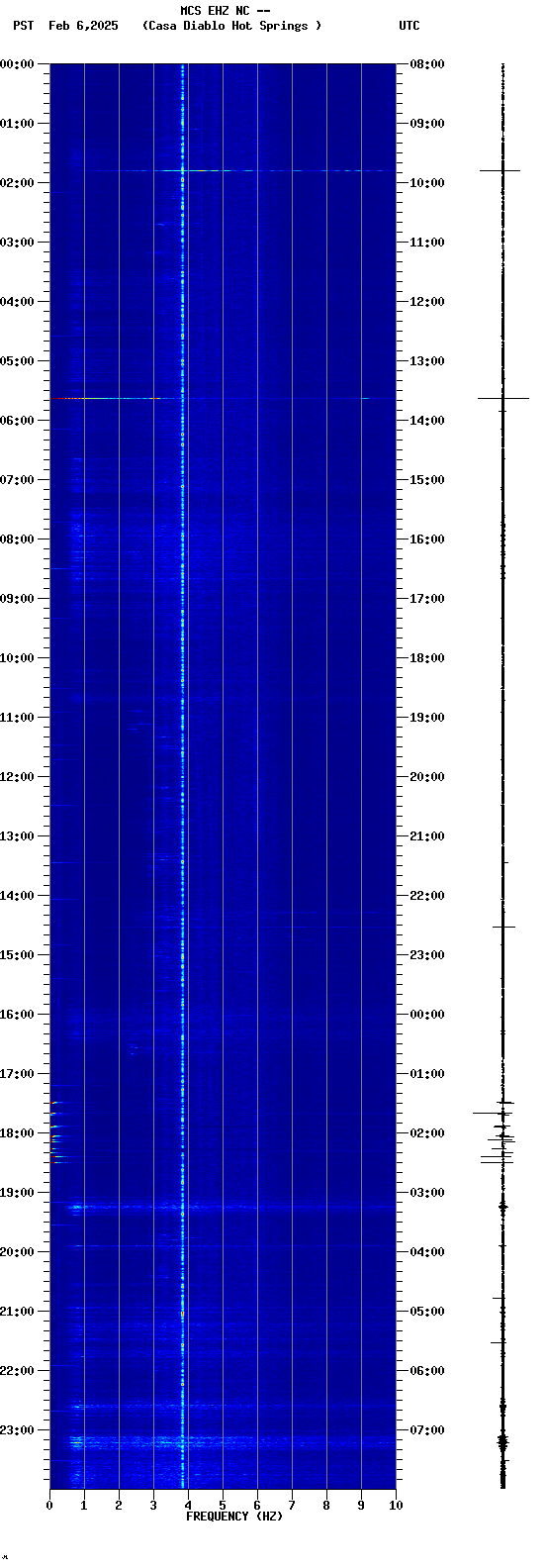Image resolution: width=546 pixels, height=1568 pixels.
Task: Click the "FREQUENCY (HZ)" axis label
Action: pos(234,1517)
